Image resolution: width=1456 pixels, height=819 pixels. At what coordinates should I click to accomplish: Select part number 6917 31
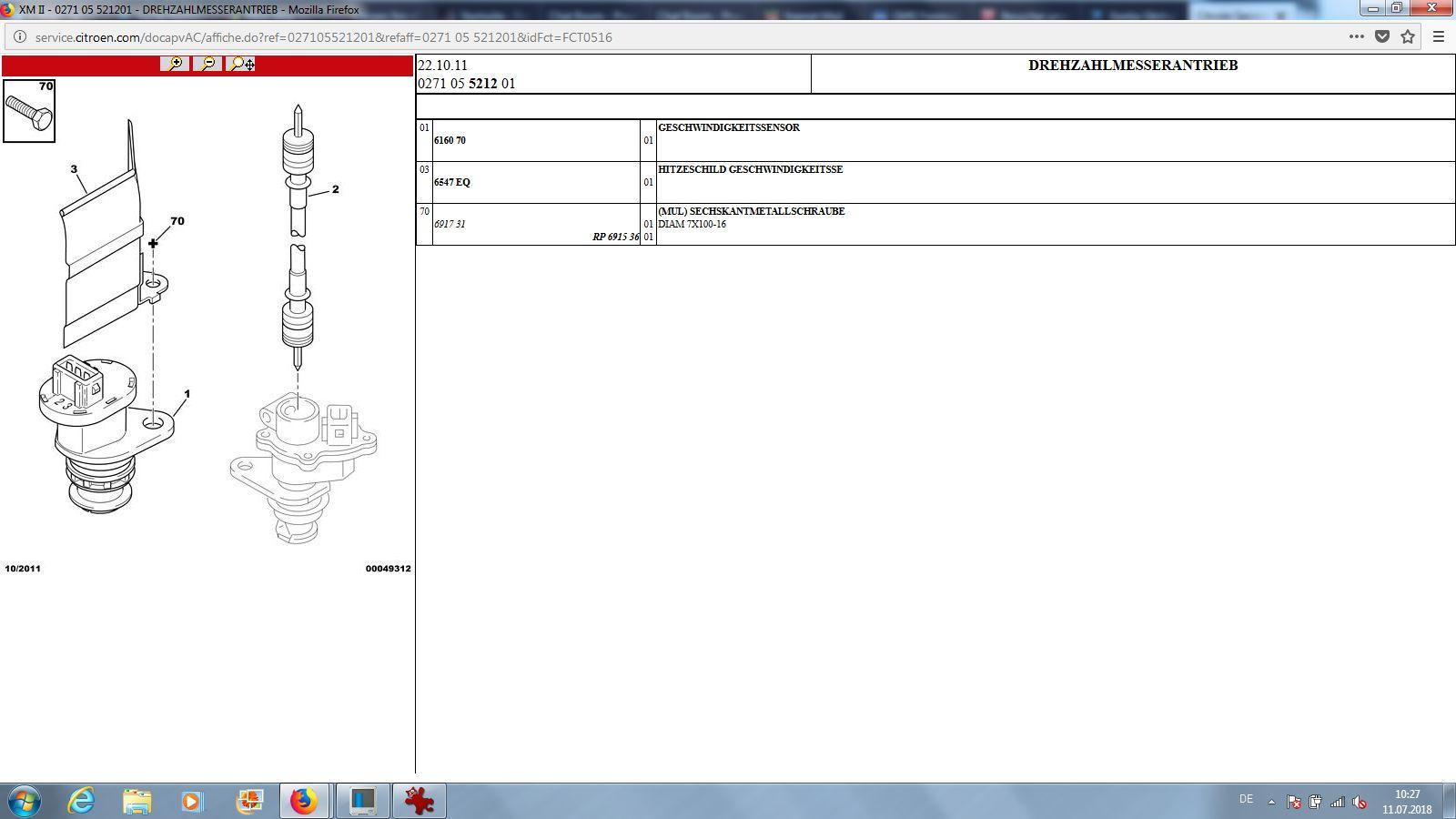(x=450, y=224)
